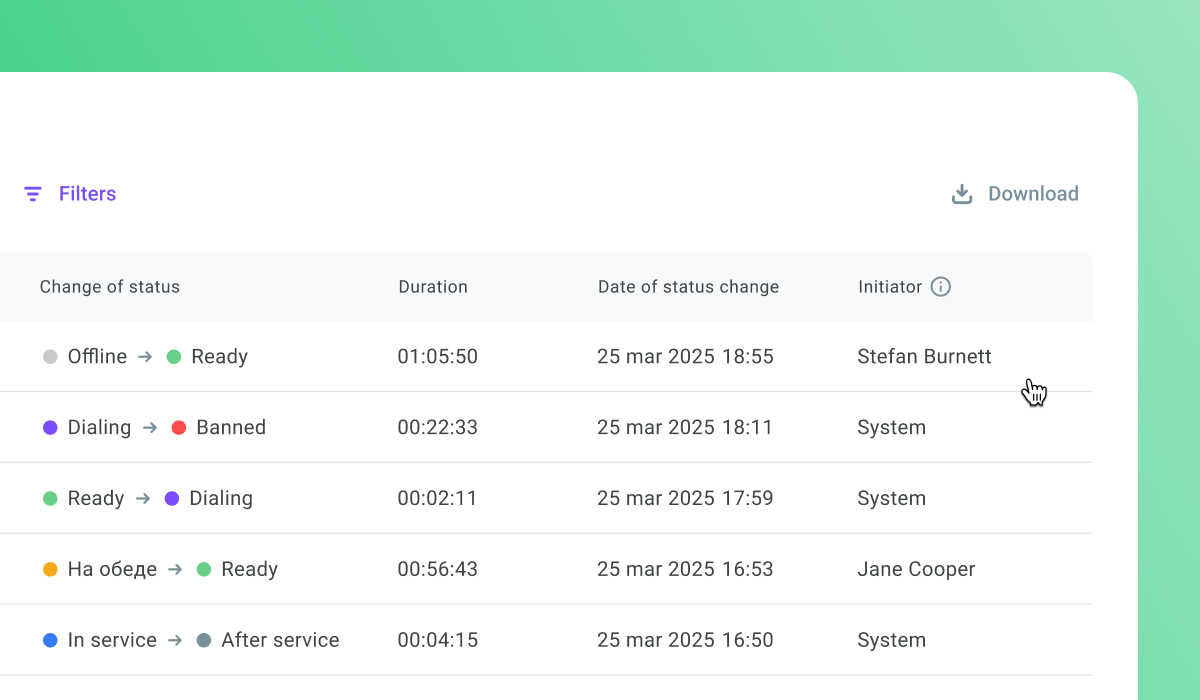The image size is (1200, 700).
Task: Click the Filters button label
Action: [88, 194]
